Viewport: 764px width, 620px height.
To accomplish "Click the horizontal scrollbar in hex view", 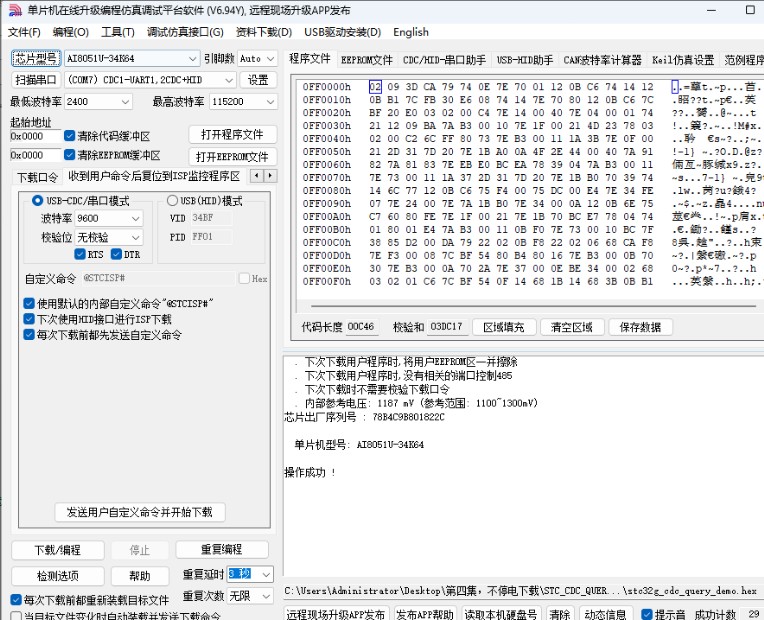I will pos(534,306).
